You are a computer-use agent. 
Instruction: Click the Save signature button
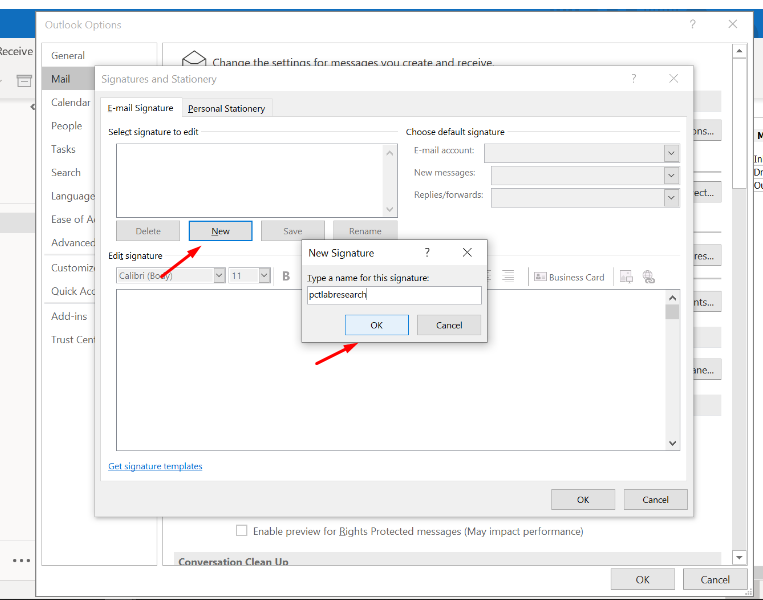[x=293, y=231]
